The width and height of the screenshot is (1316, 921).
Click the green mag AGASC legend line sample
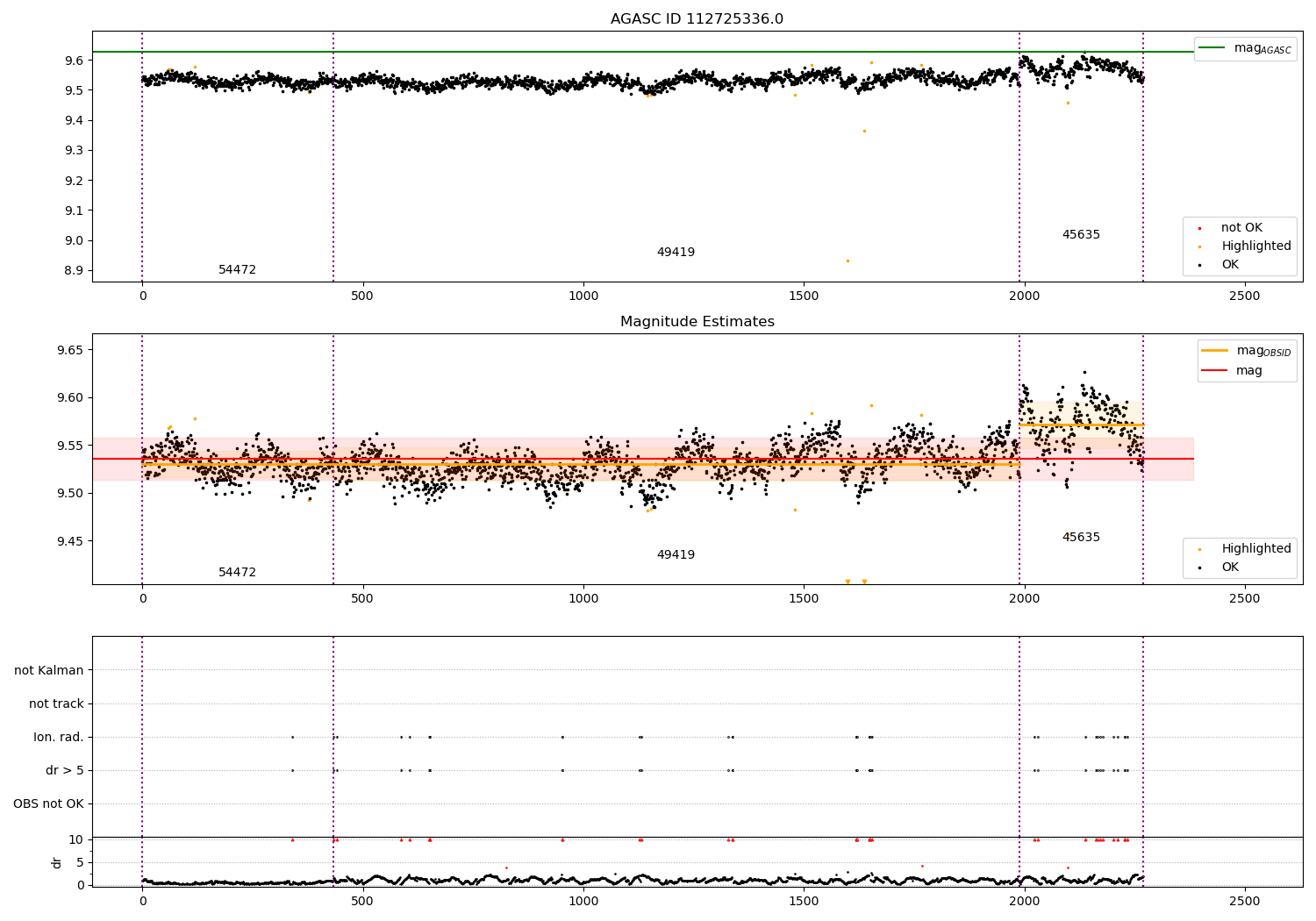pos(1212,48)
